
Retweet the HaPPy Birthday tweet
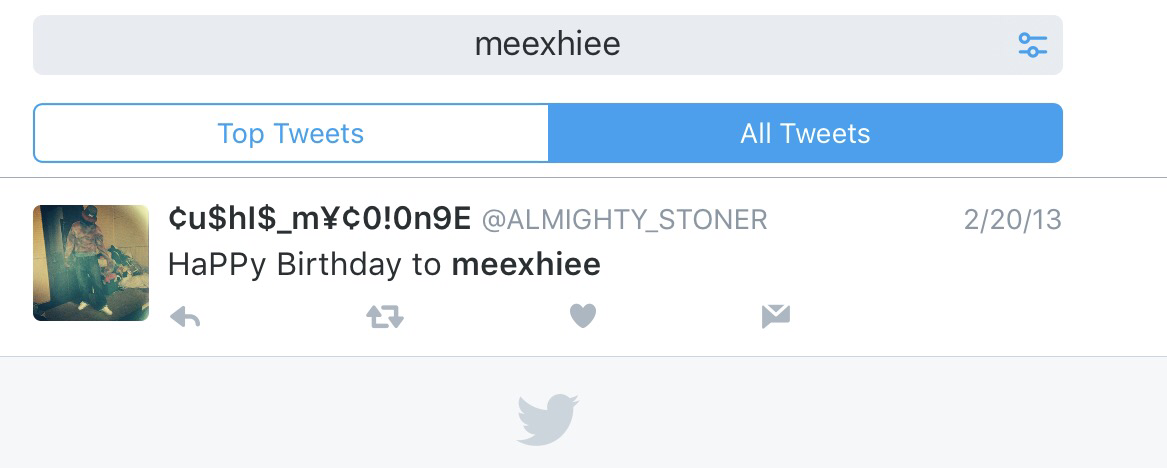[x=385, y=317]
